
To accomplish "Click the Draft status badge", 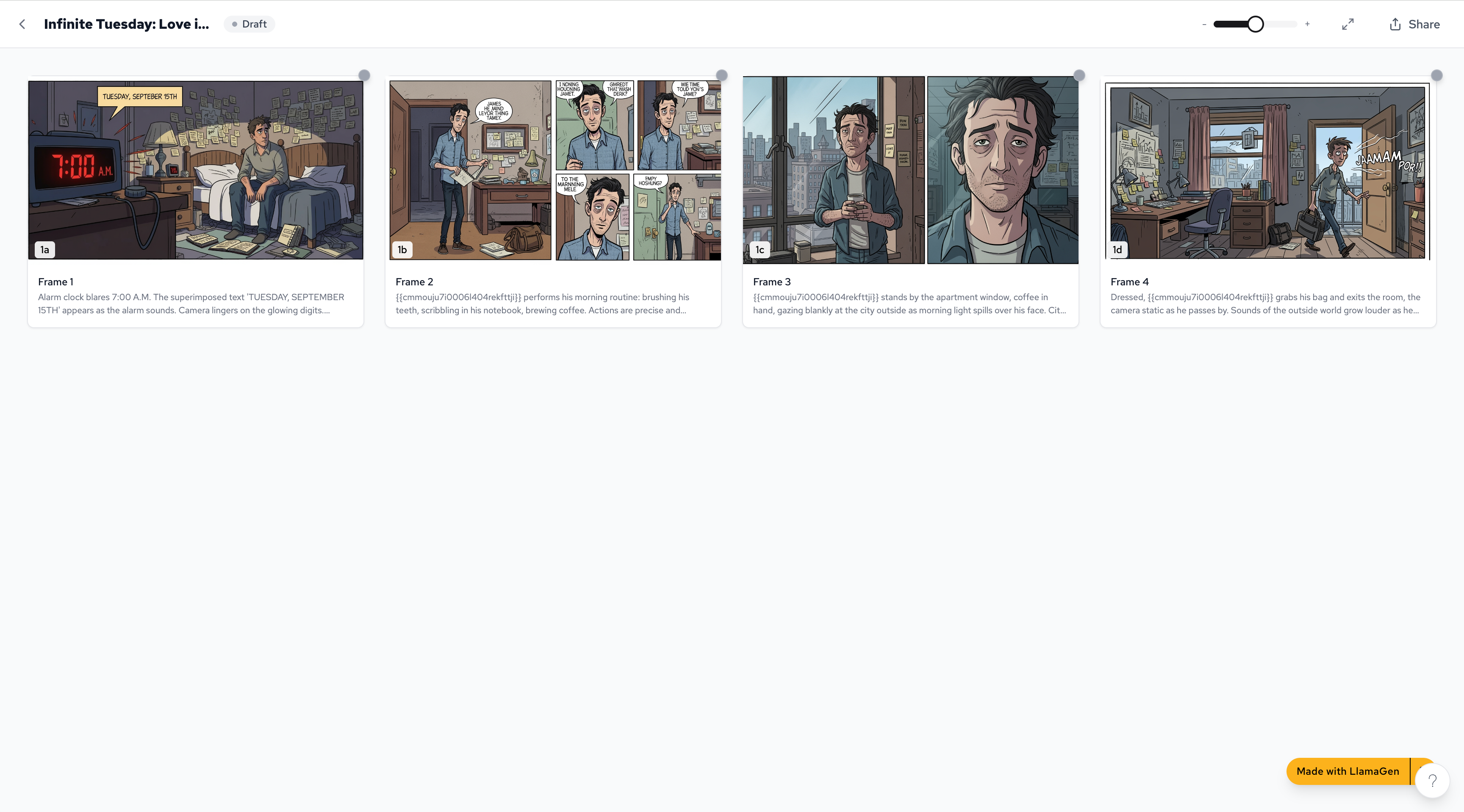I will point(249,25).
